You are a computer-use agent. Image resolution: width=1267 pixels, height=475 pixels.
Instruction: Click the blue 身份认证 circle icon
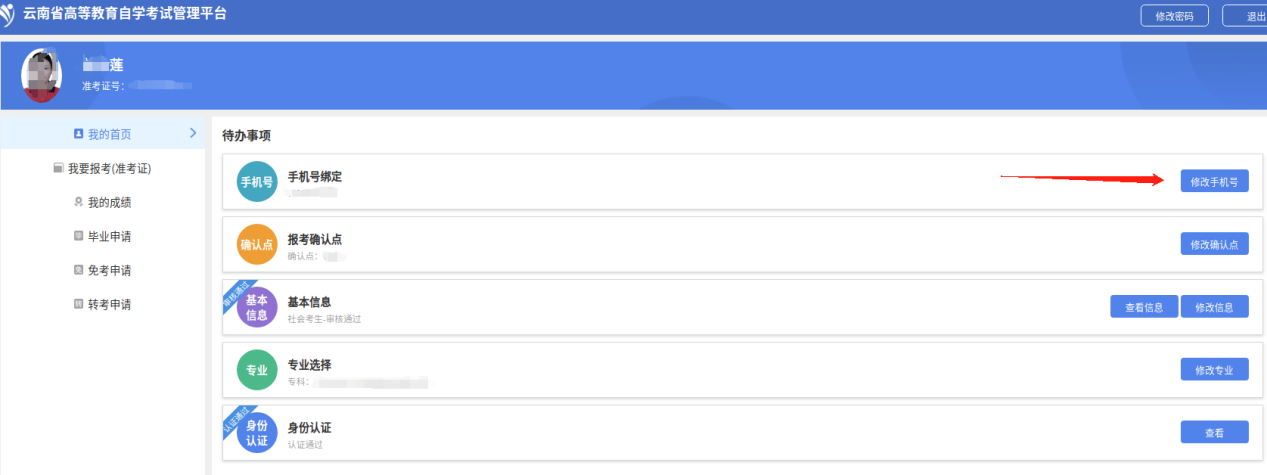tap(256, 433)
